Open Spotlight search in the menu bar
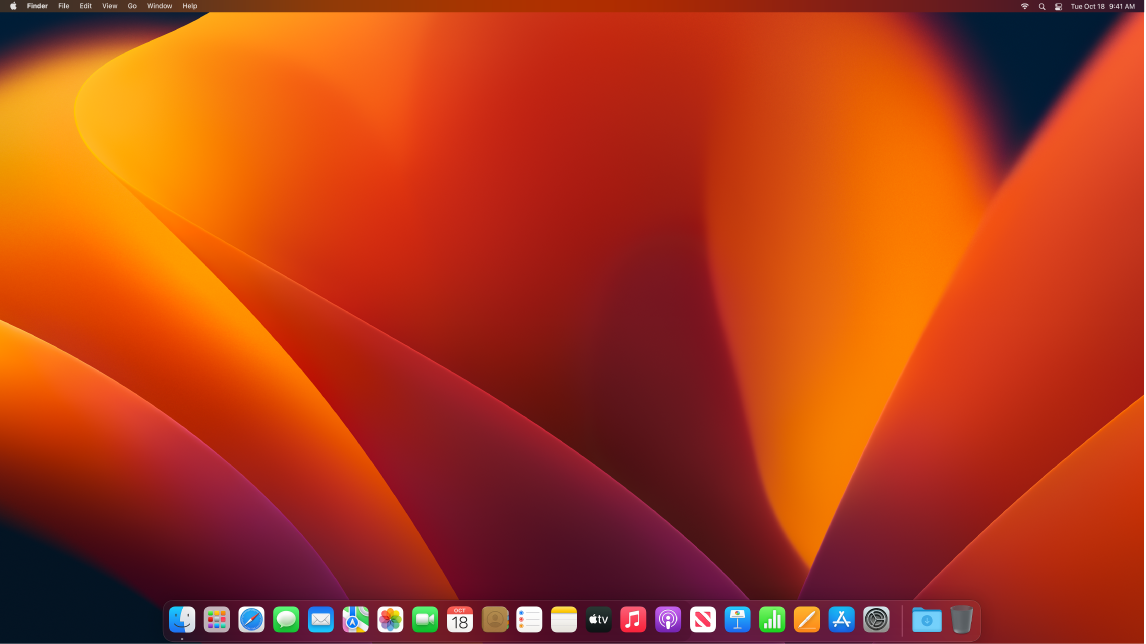The width and height of the screenshot is (1146, 644). coord(1042,6)
